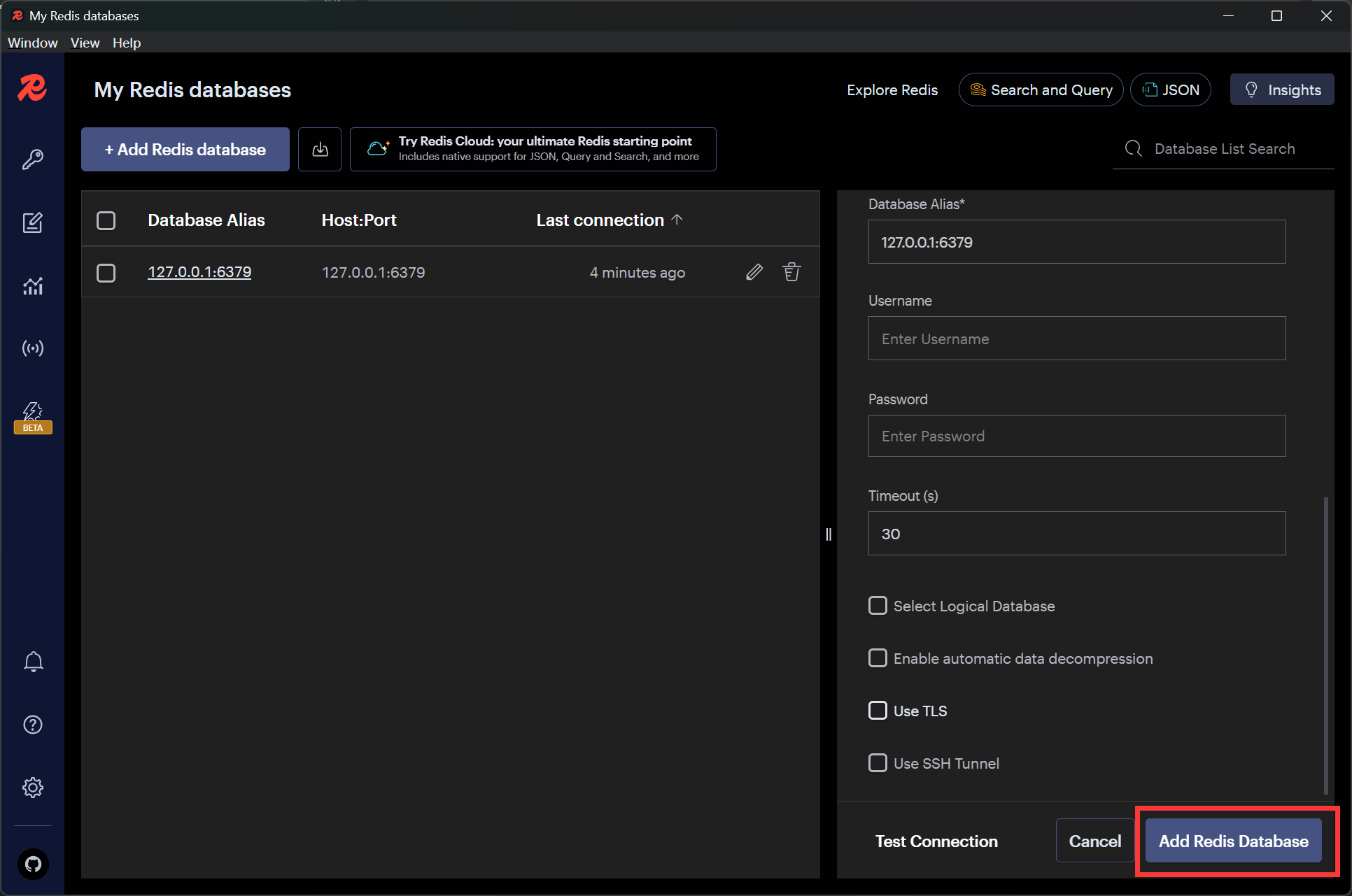This screenshot has height=896, width=1352.
Task: Focus the Username input field
Action: (1077, 339)
